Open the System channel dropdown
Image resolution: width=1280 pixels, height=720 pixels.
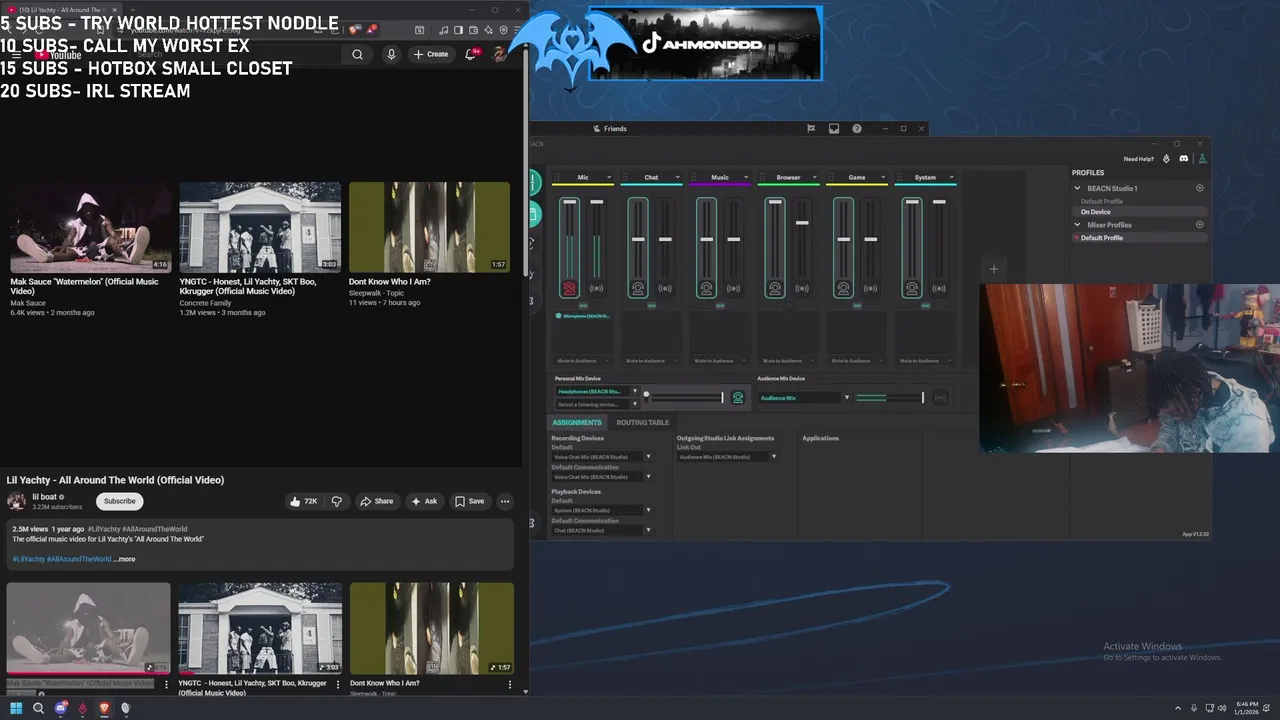[x=951, y=177]
